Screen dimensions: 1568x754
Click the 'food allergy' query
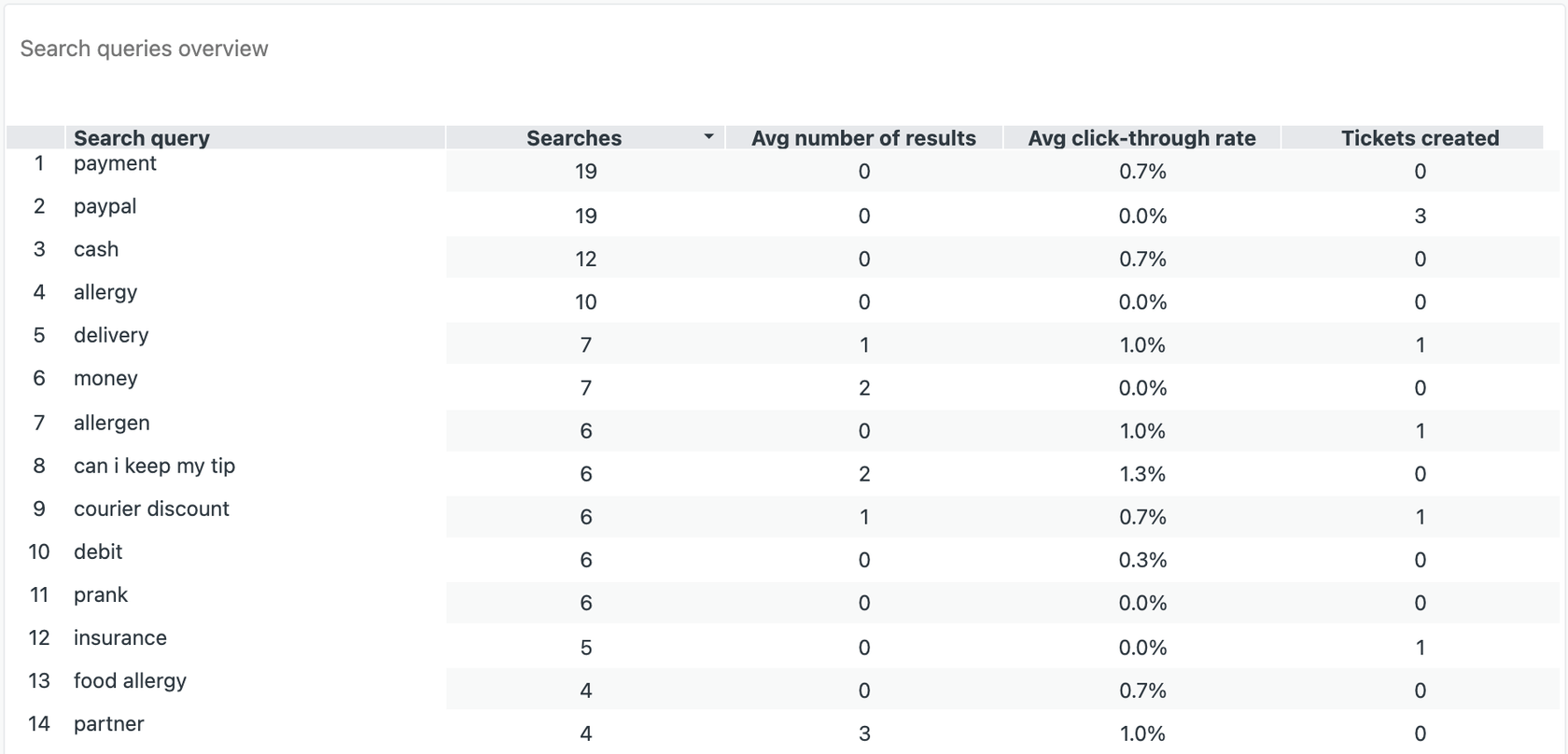coord(130,680)
